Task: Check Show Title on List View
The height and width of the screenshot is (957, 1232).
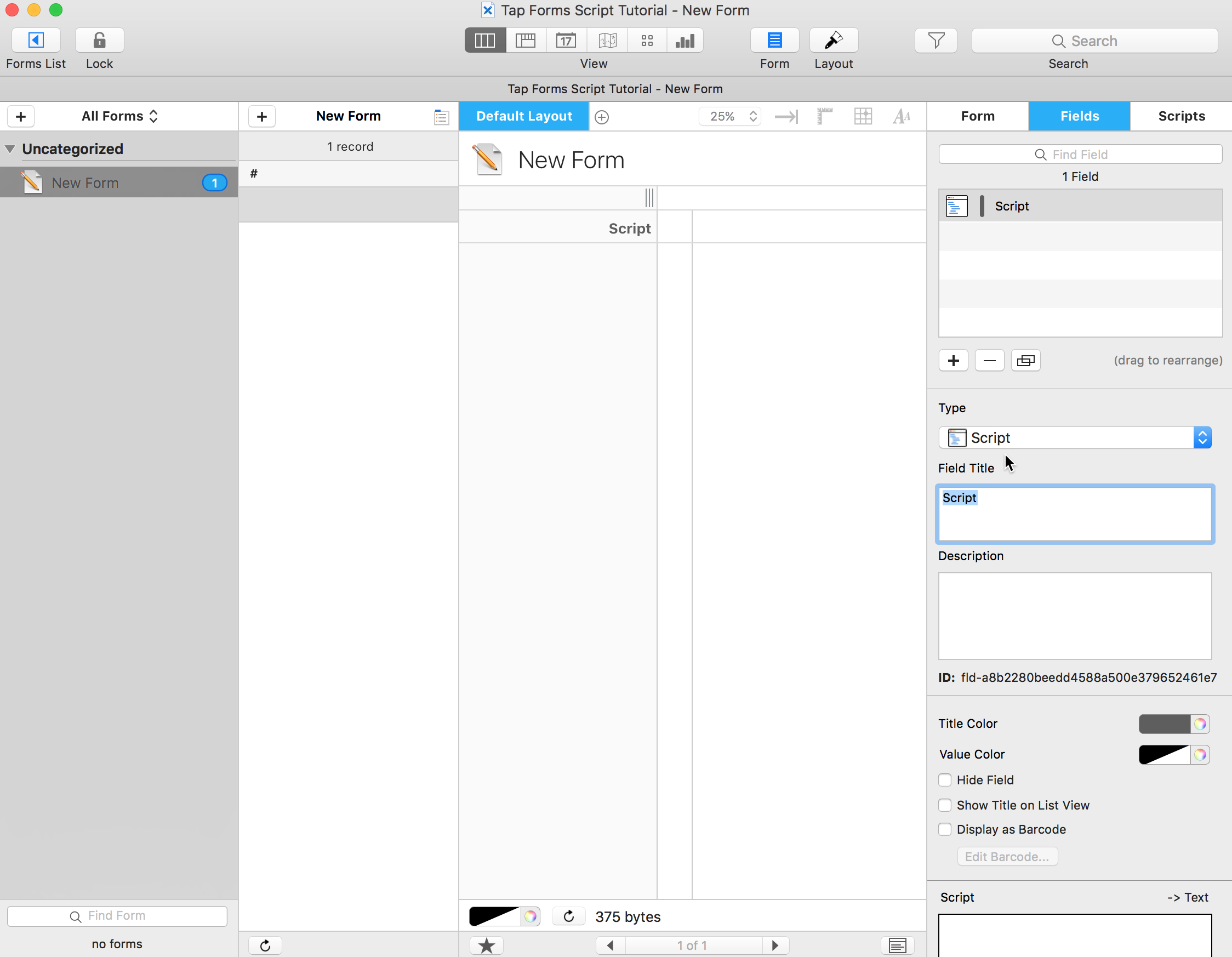Action: click(945, 805)
